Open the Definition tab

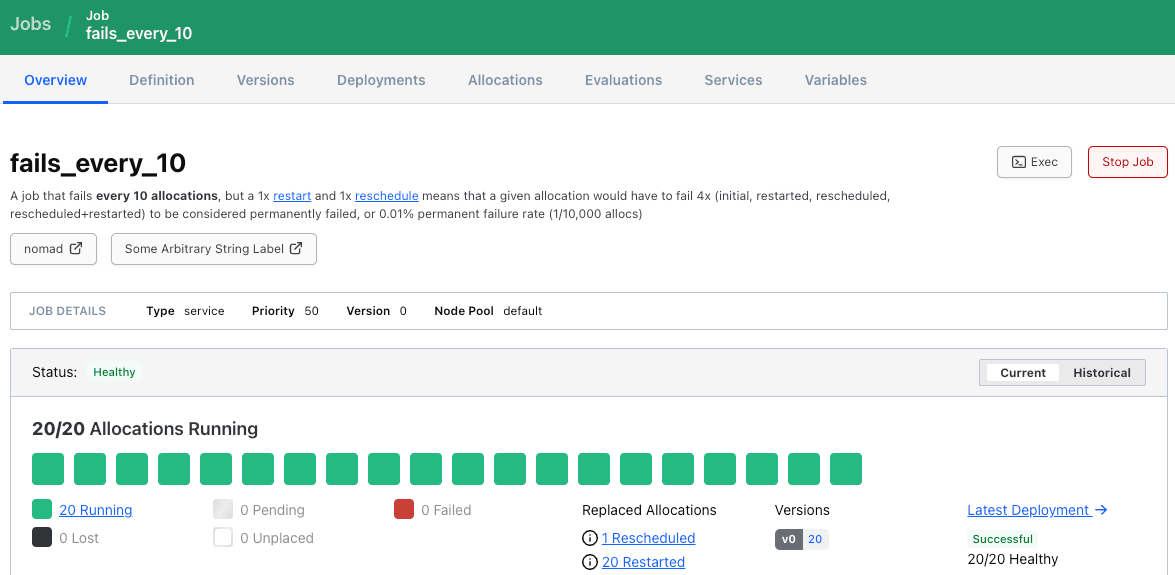point(162,80)
